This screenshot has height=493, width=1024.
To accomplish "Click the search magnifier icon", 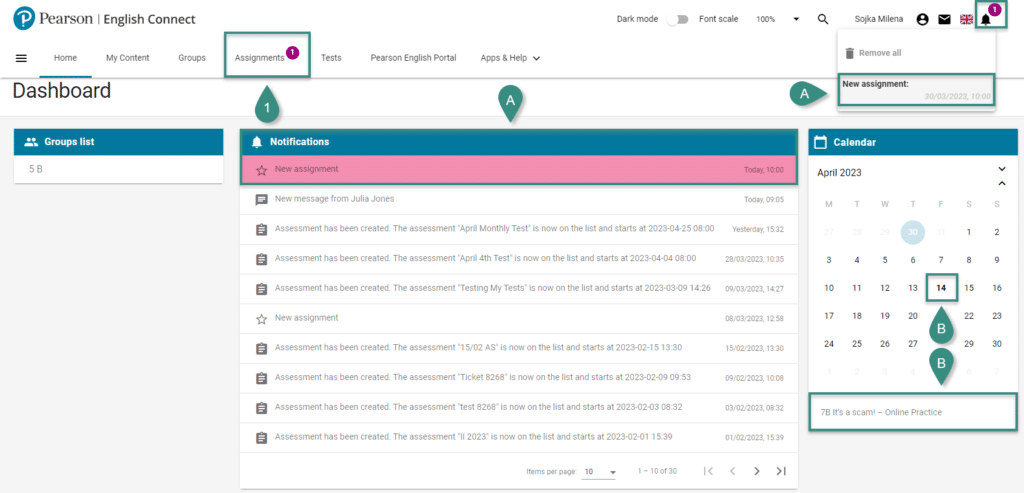I will point(823,19).
